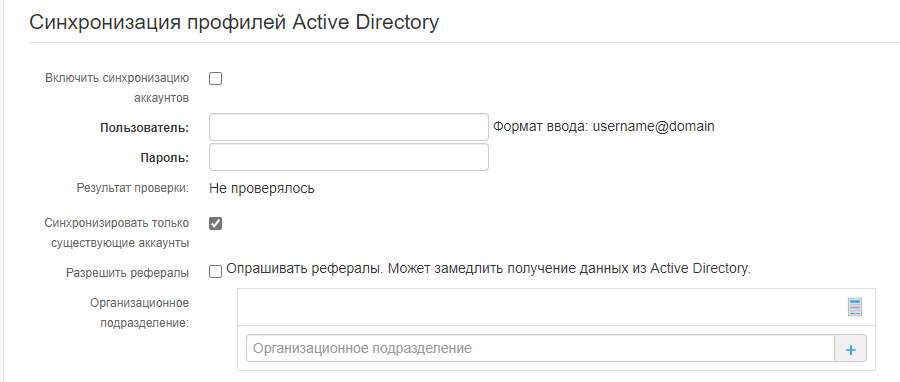
Task: Click 'Опрашивать рефералы' description text
Action: tap(488, 268)
